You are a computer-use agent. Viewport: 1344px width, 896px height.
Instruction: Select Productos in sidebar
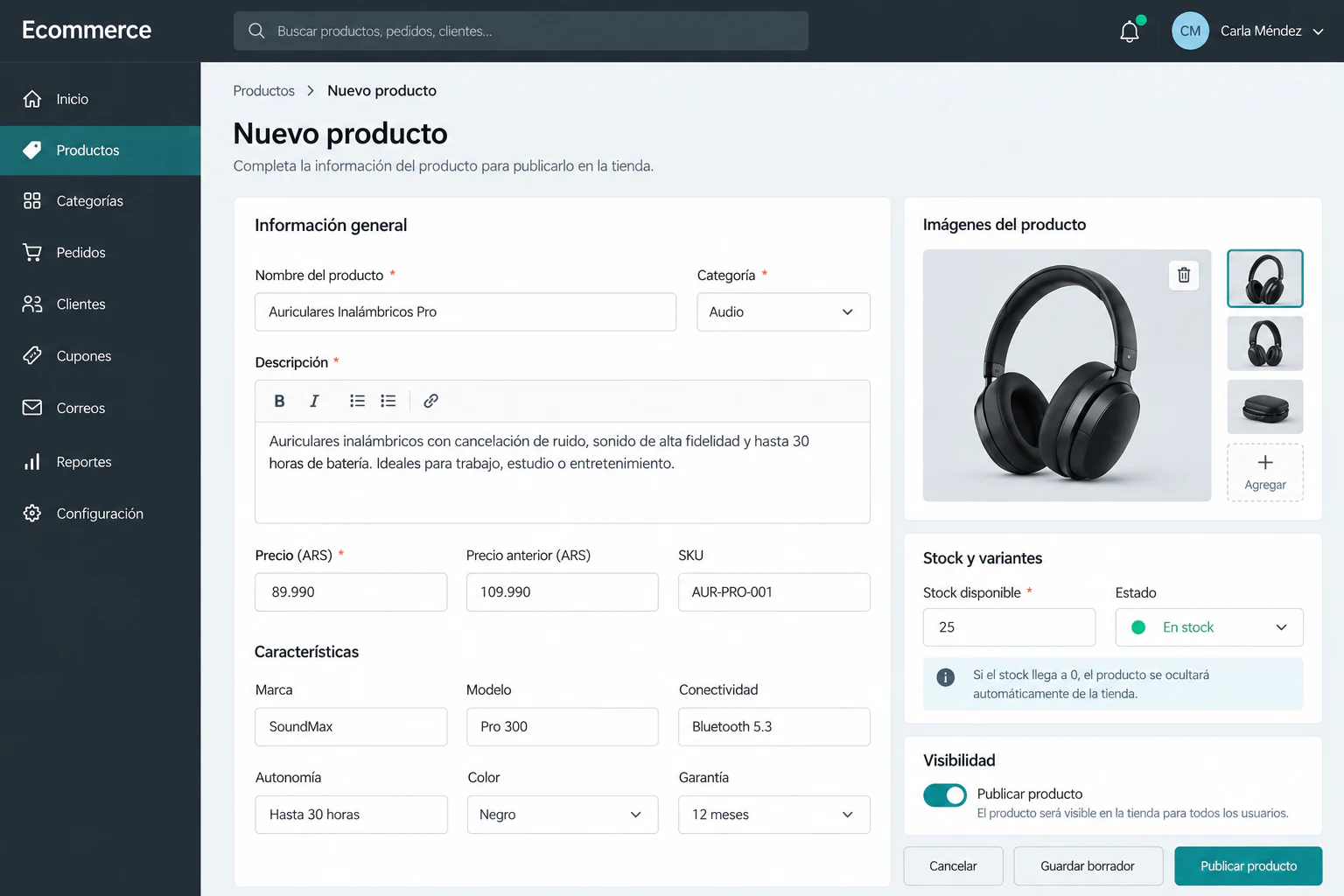(x=101, y=150)
